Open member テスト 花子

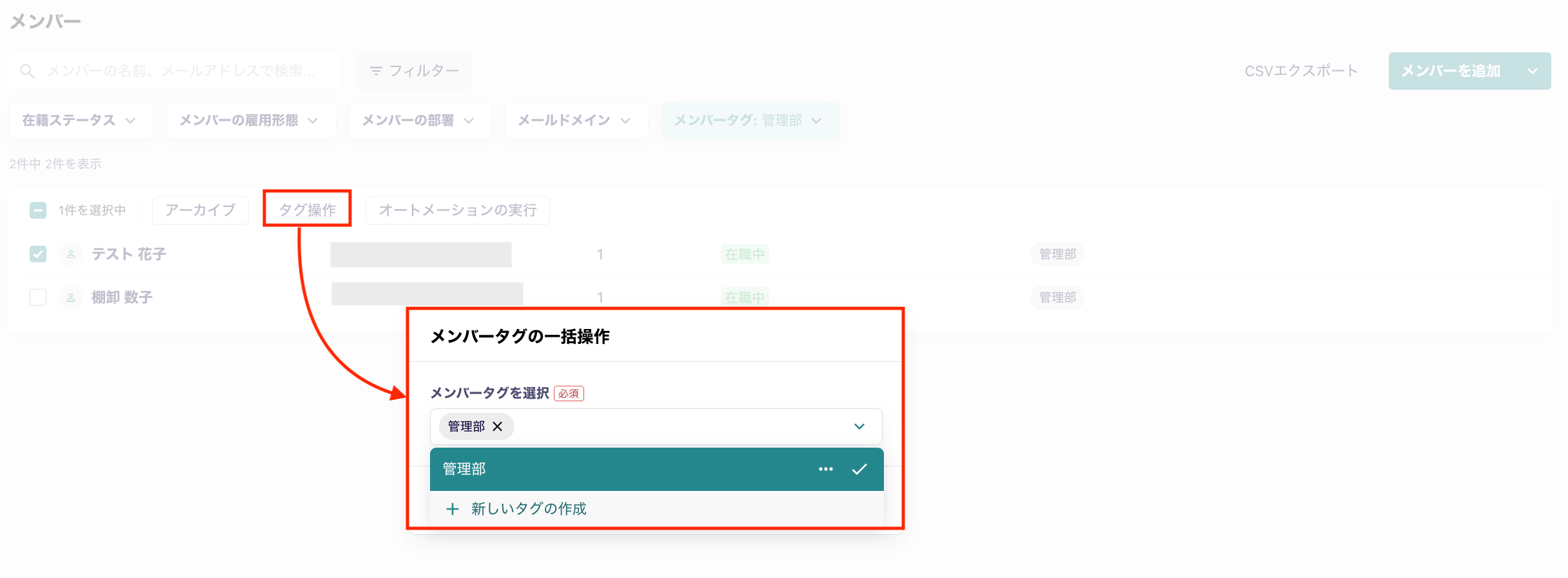click(x=129, y=254)
